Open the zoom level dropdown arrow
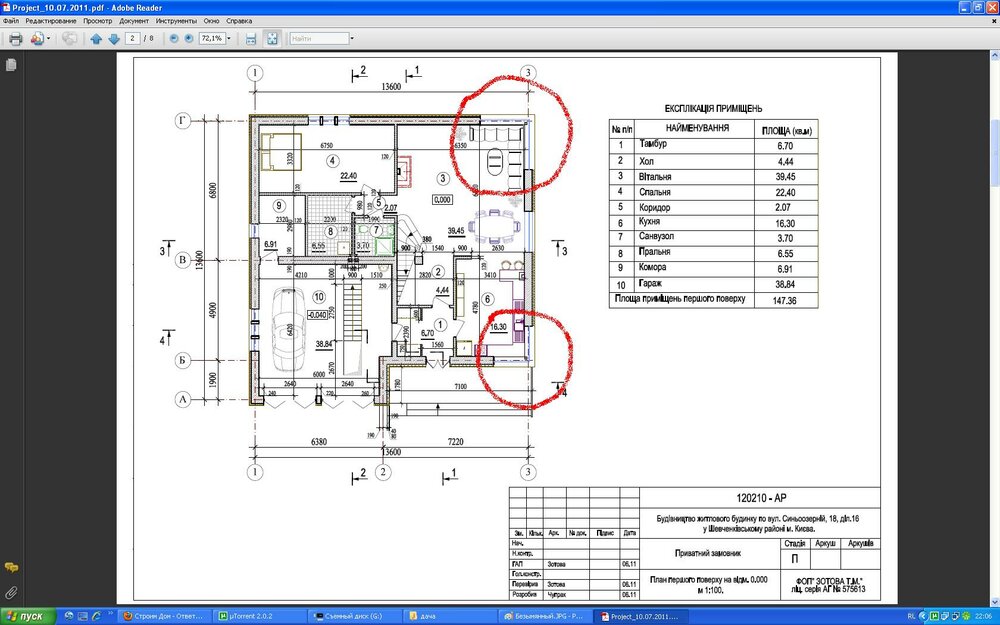Image resolution: width=1000 pixels, height=625 pixels. tap(229, 38)
